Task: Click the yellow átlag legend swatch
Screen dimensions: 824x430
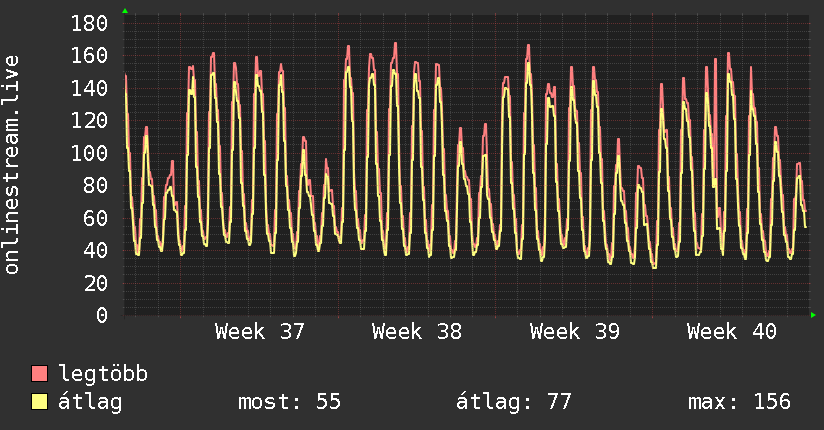Action: click(x=39, y=402)
